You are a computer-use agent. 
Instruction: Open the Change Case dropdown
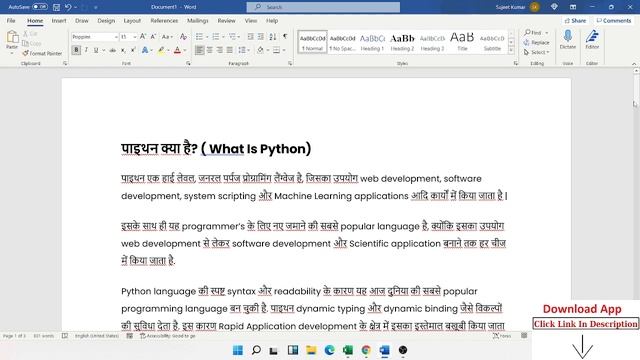point(167,37)
